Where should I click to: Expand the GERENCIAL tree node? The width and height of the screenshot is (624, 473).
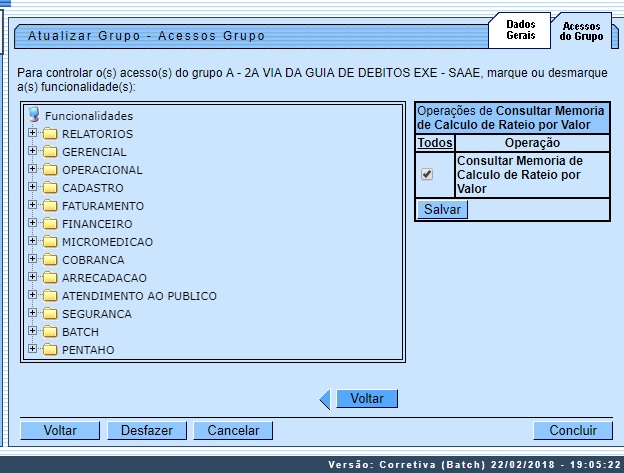[33, 152]
